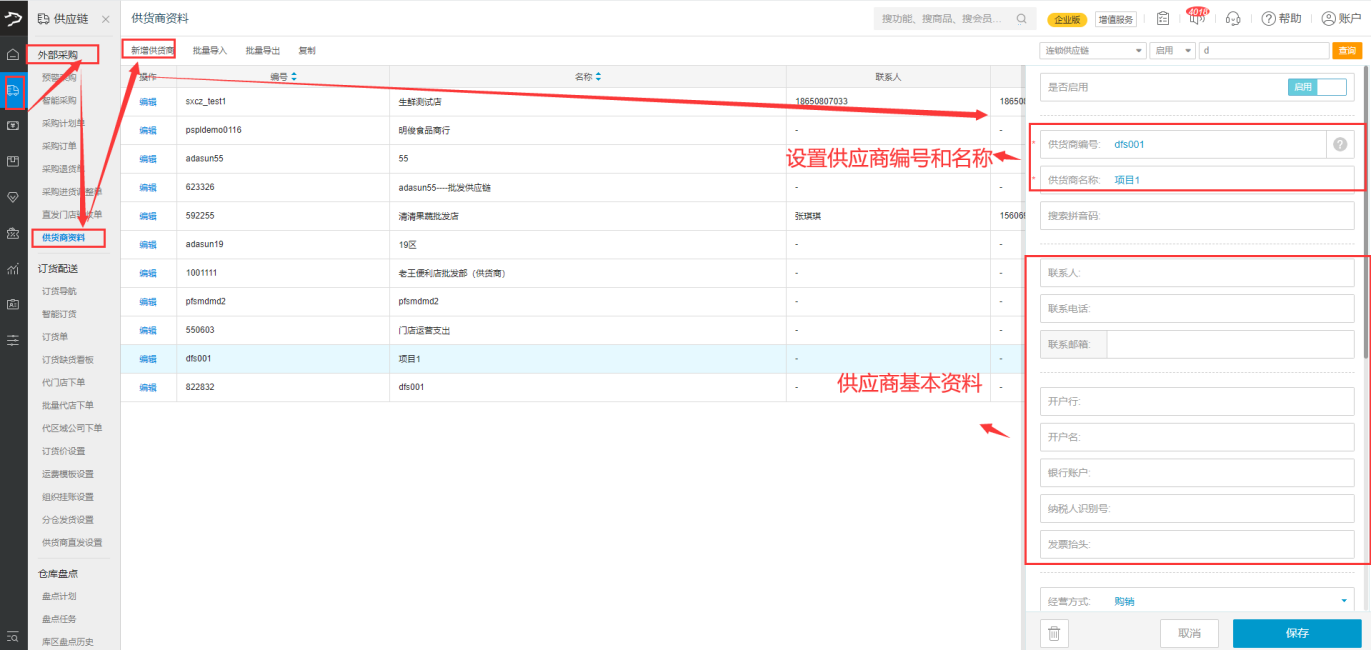Click the 企业版 badge
Screen dimensions: 1371x650
click(1067, 19)
